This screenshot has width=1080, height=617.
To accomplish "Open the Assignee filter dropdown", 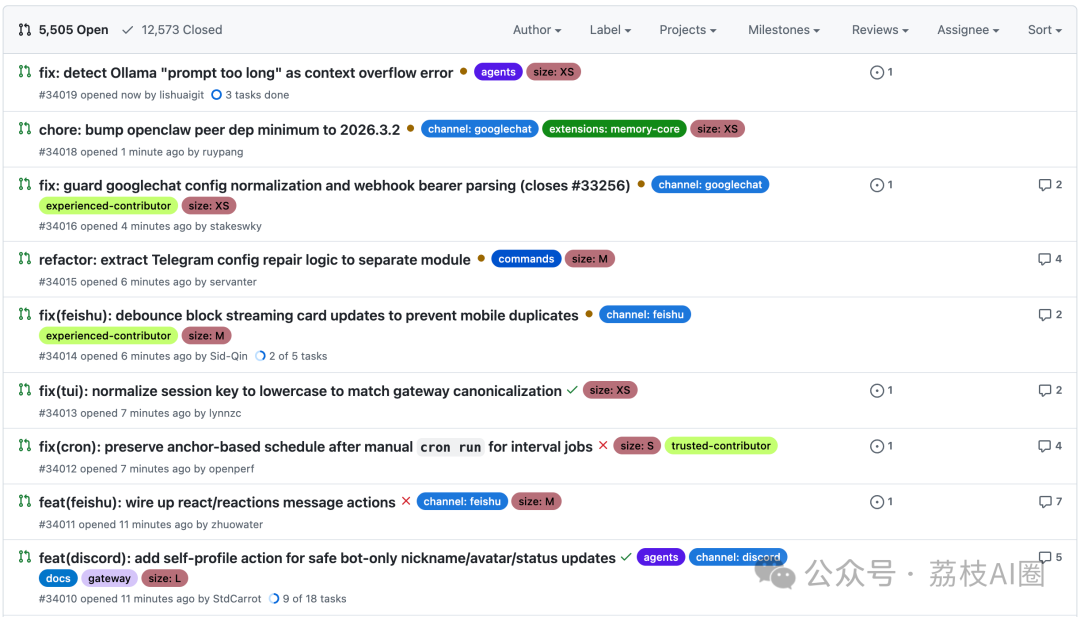I will [x=968, y=30].
